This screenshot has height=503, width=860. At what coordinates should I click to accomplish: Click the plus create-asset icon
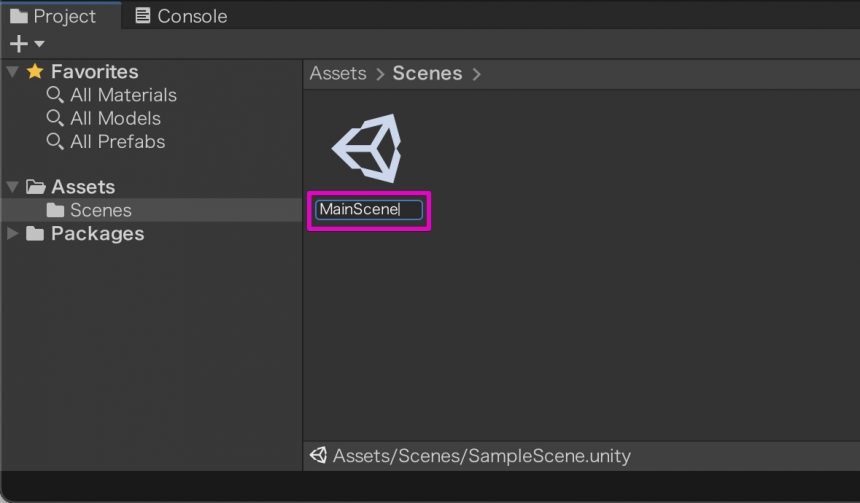19,44
